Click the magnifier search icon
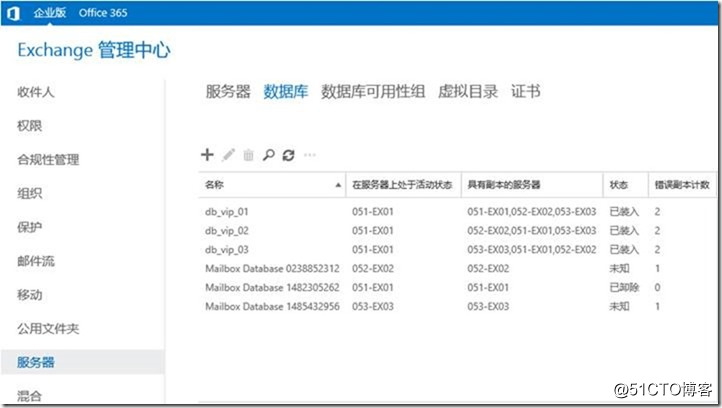 pos(268,155)
